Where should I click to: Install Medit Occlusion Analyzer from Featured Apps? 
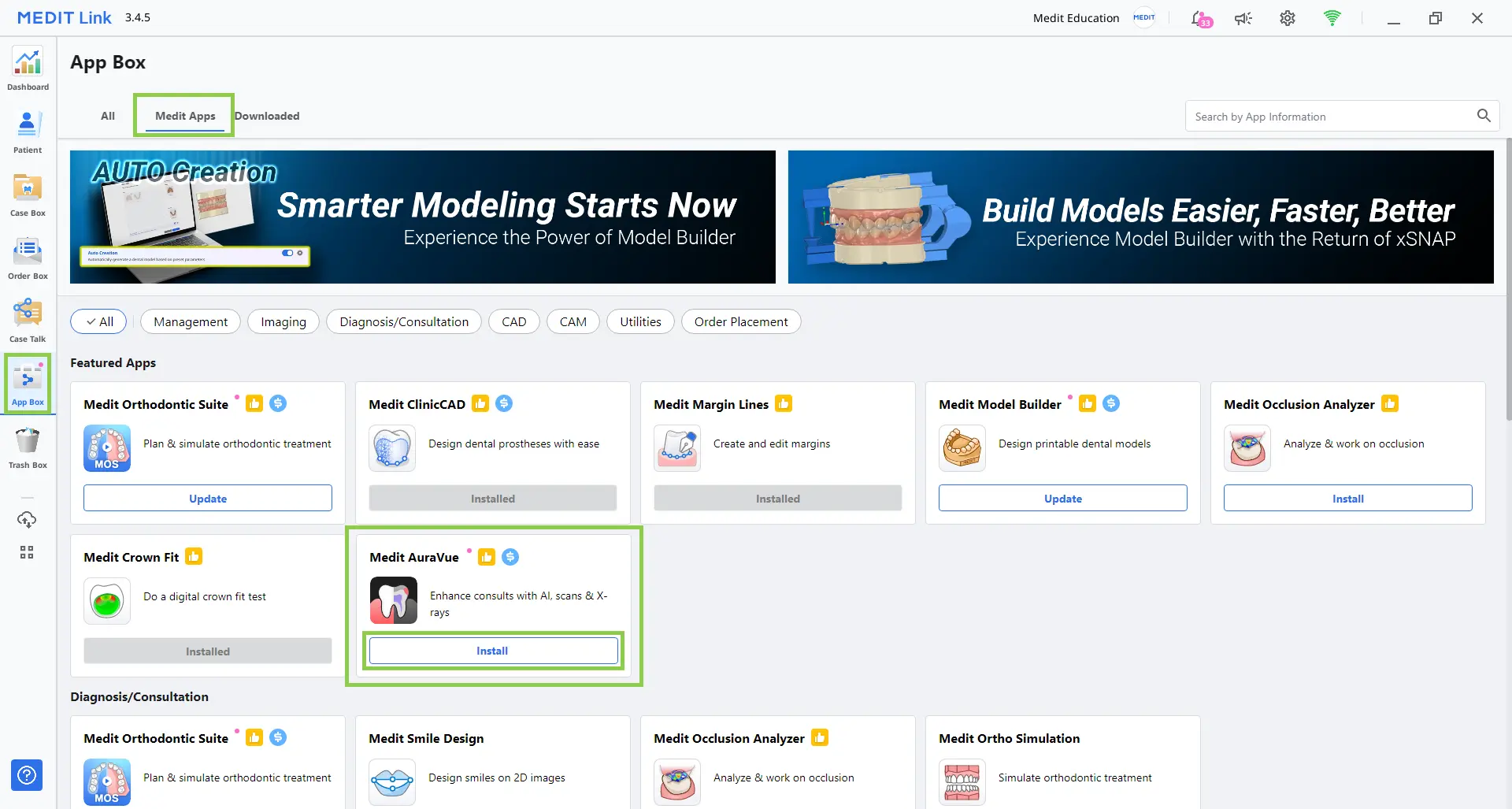[1348, 498]
